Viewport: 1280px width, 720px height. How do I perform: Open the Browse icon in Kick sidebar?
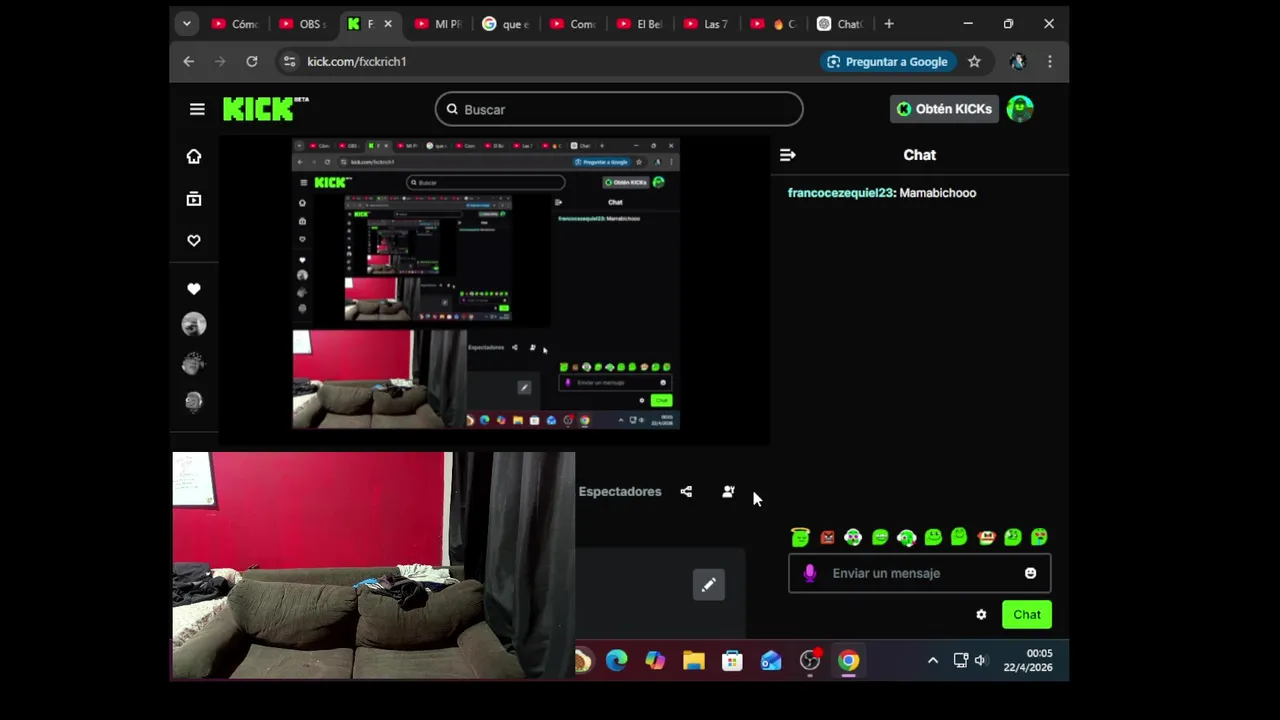(x=194, y=199)
